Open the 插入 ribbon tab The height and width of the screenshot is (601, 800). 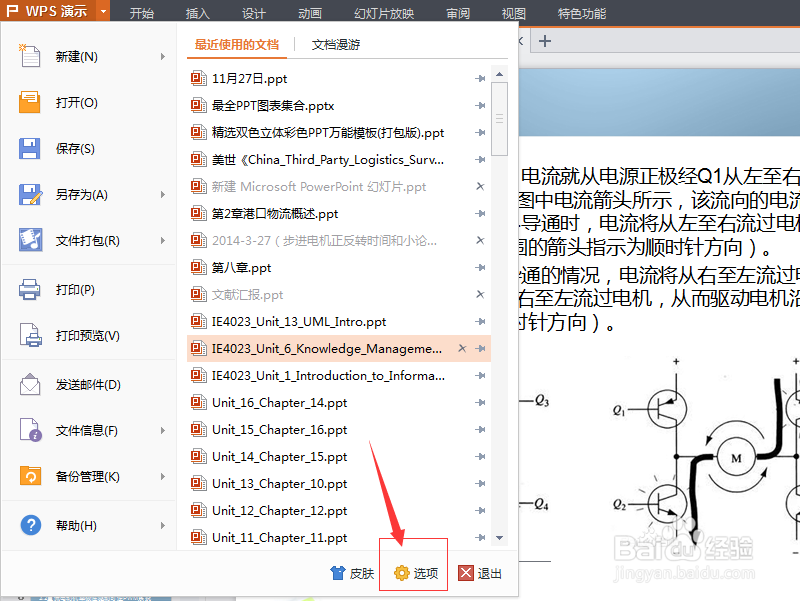pos(197,13)
